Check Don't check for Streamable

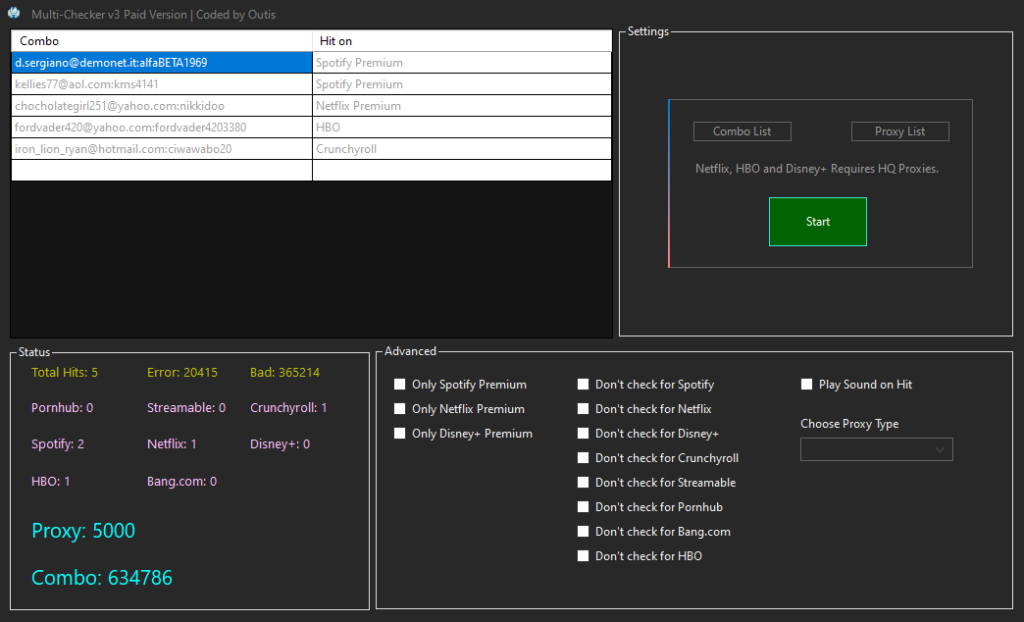[583, 482]
